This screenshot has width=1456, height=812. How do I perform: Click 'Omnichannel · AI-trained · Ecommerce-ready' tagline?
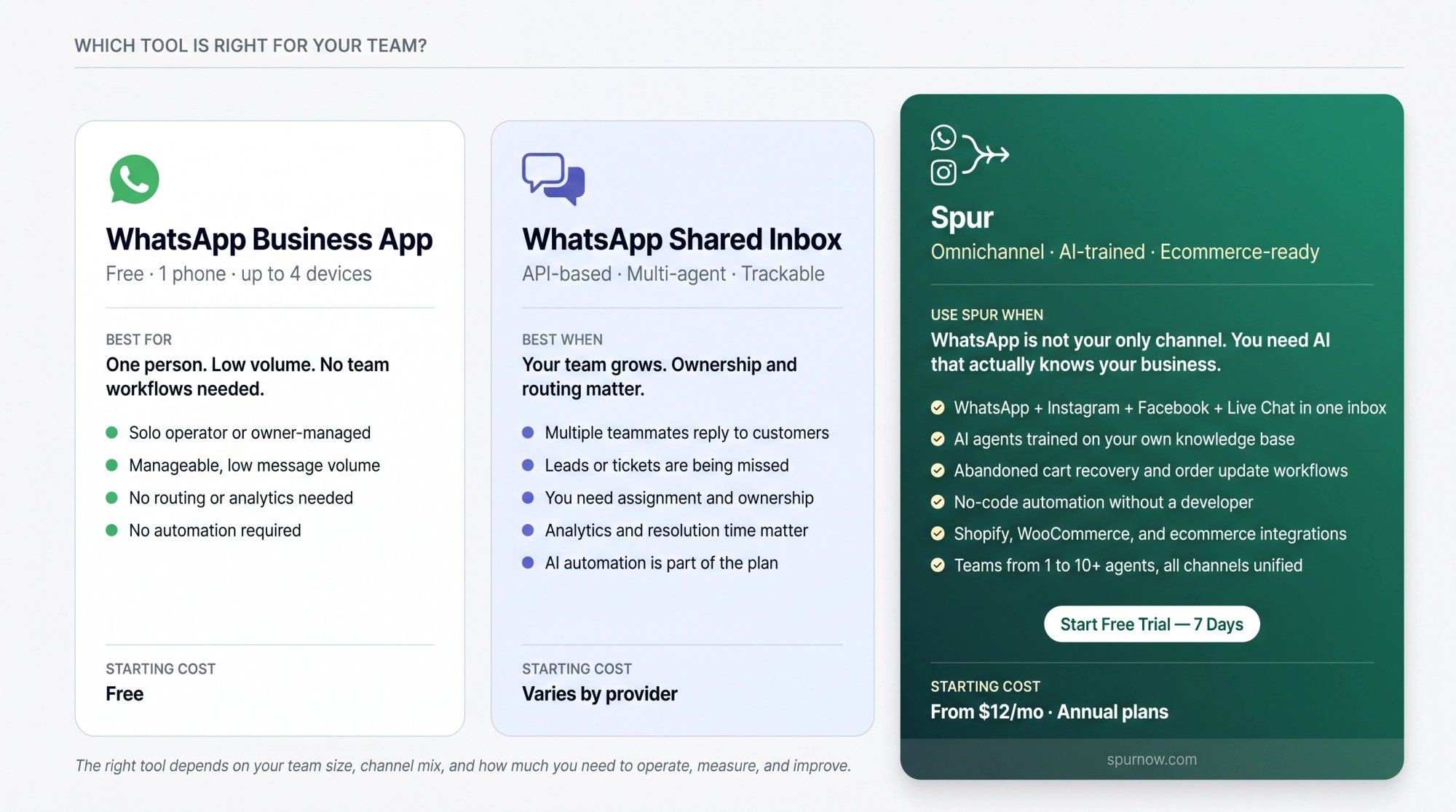pos(1125,252)
